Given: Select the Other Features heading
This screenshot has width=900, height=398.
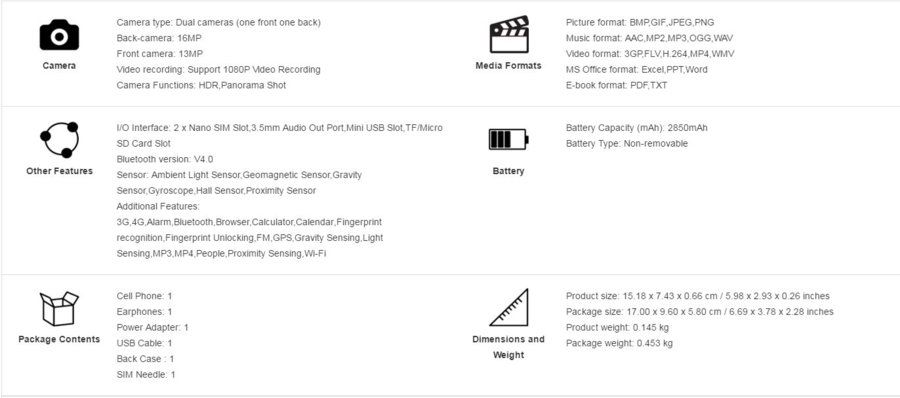Looking at the screenshot, I should point(59,171).
